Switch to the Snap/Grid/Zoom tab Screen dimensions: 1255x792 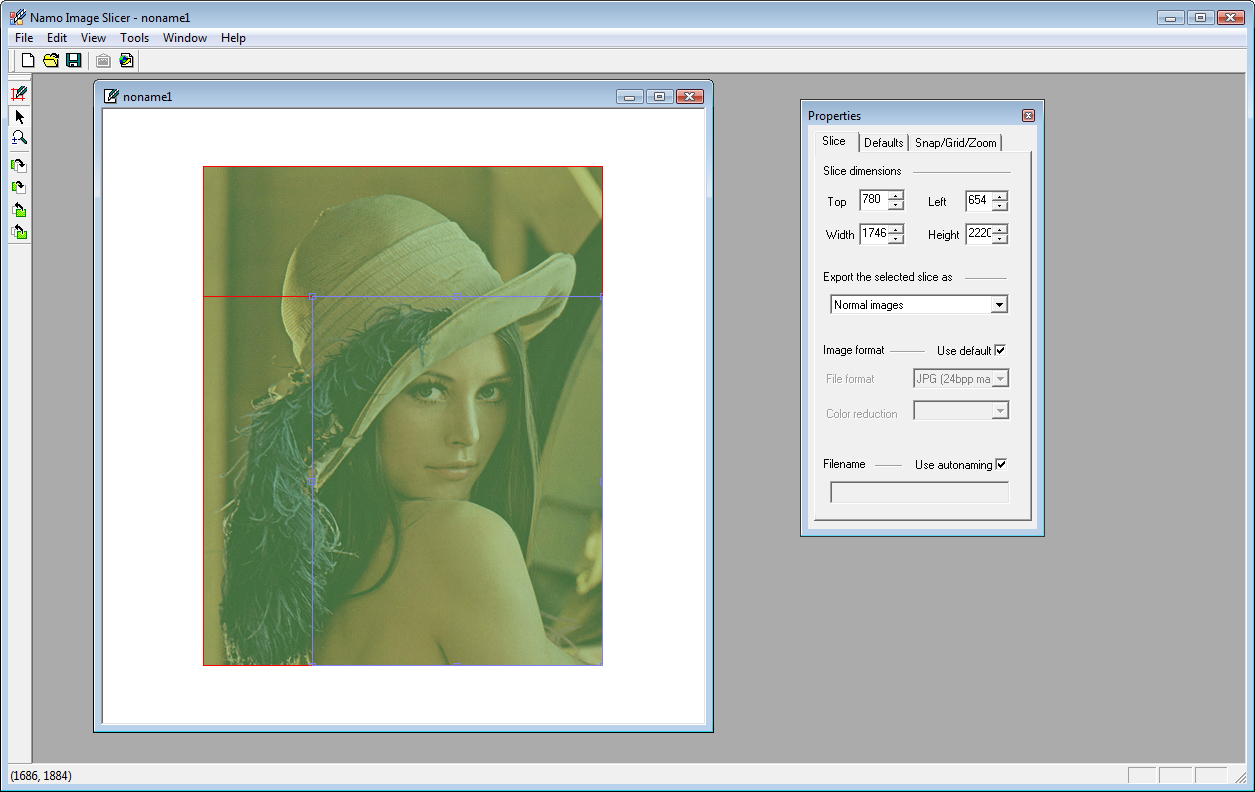point(956,143)
